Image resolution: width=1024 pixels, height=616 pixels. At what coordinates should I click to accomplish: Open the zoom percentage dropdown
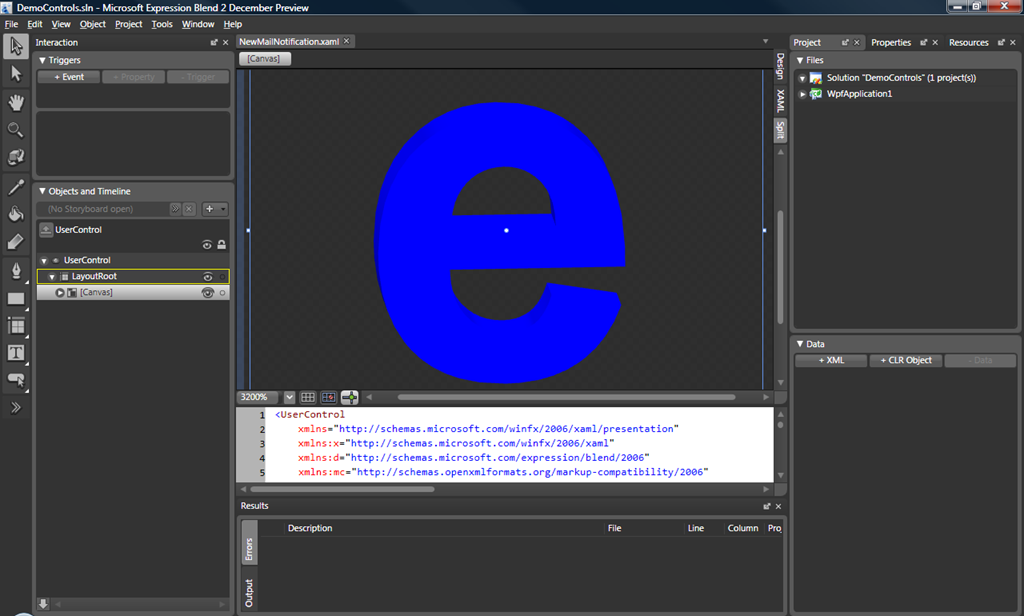click(x=289, y=397)
